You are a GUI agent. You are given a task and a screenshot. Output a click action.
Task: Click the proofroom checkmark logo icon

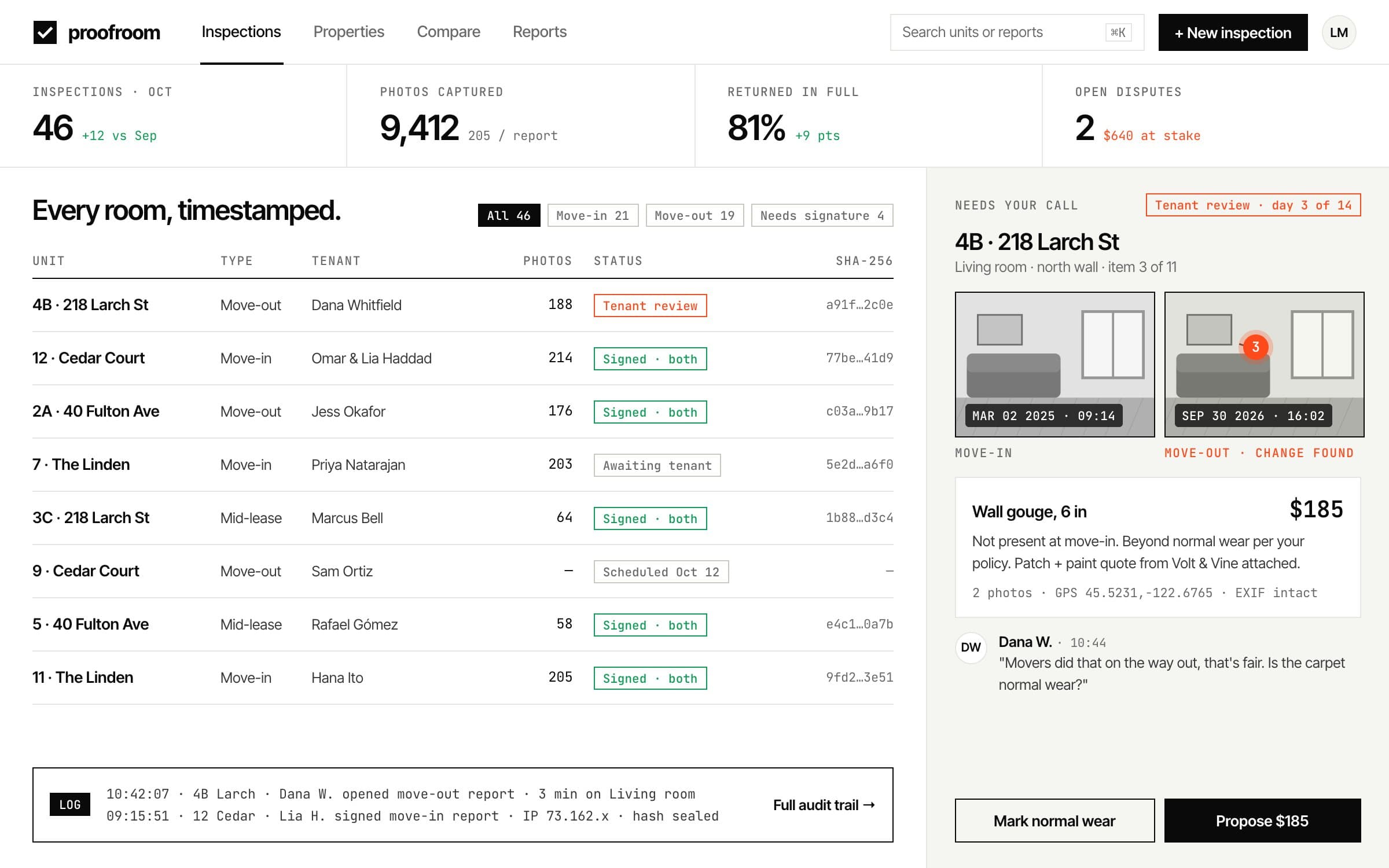tap(45, 32)
